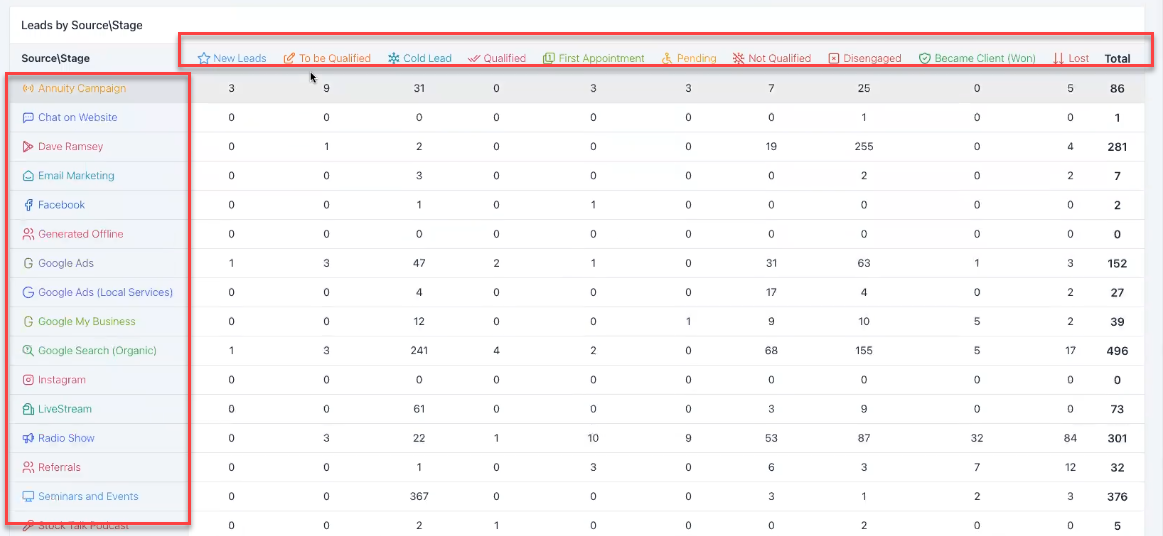
Task: Click the Radio Show megaphone icon
Action: coord(28,438)
